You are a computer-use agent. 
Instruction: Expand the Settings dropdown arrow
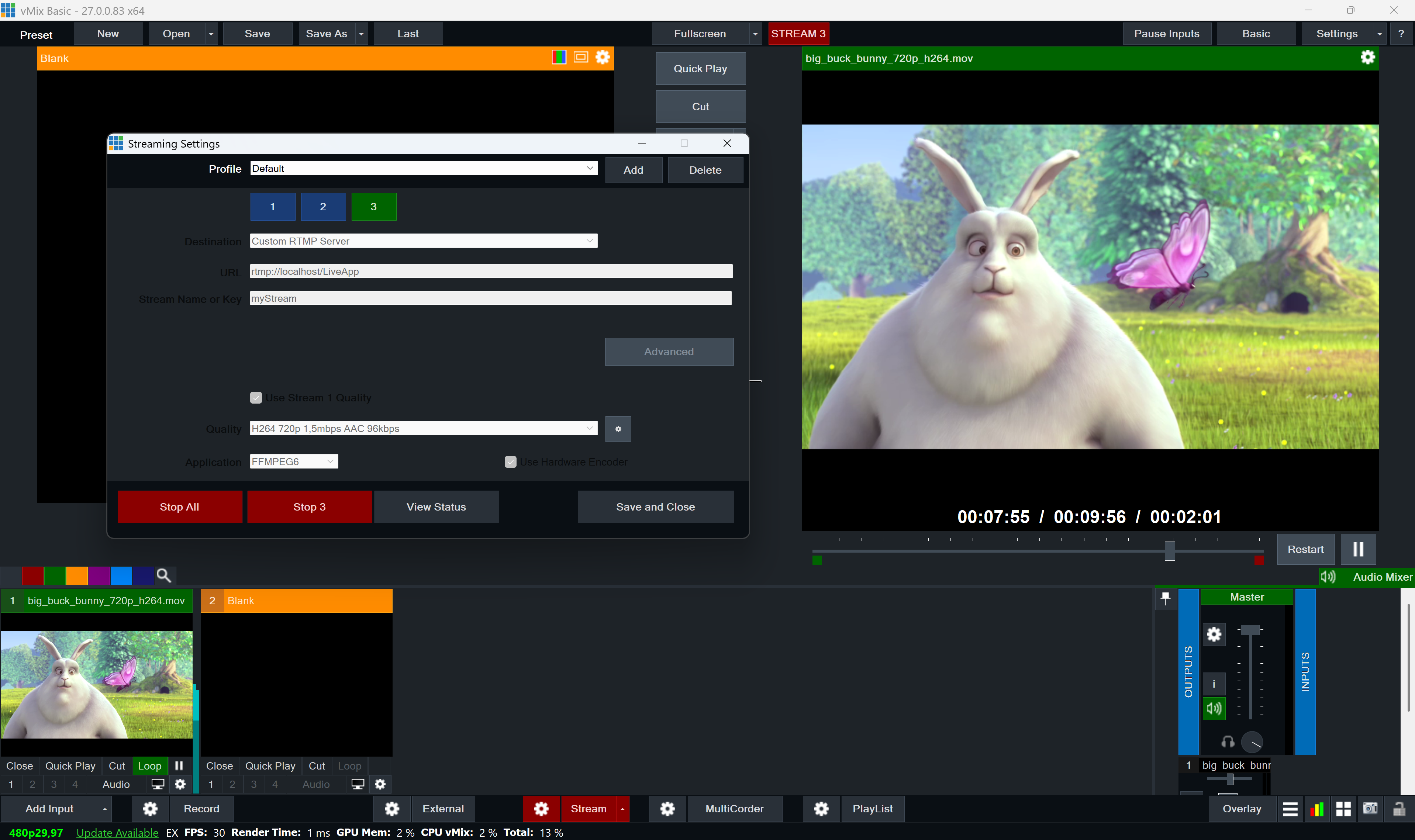tap(1379, 34)
